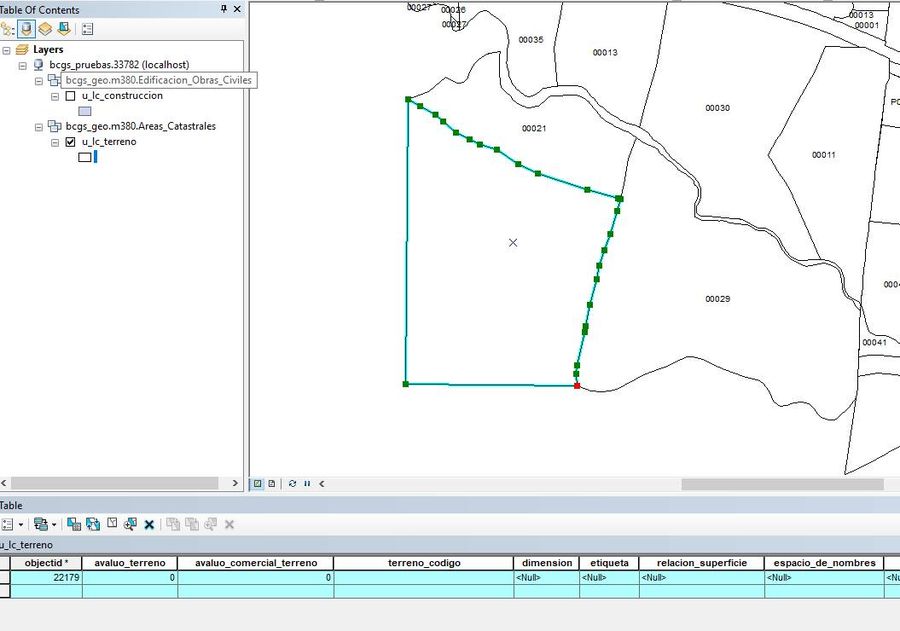Open Related Tables dropdown arrow
This screenshot has width=900, height=631.
54,524
